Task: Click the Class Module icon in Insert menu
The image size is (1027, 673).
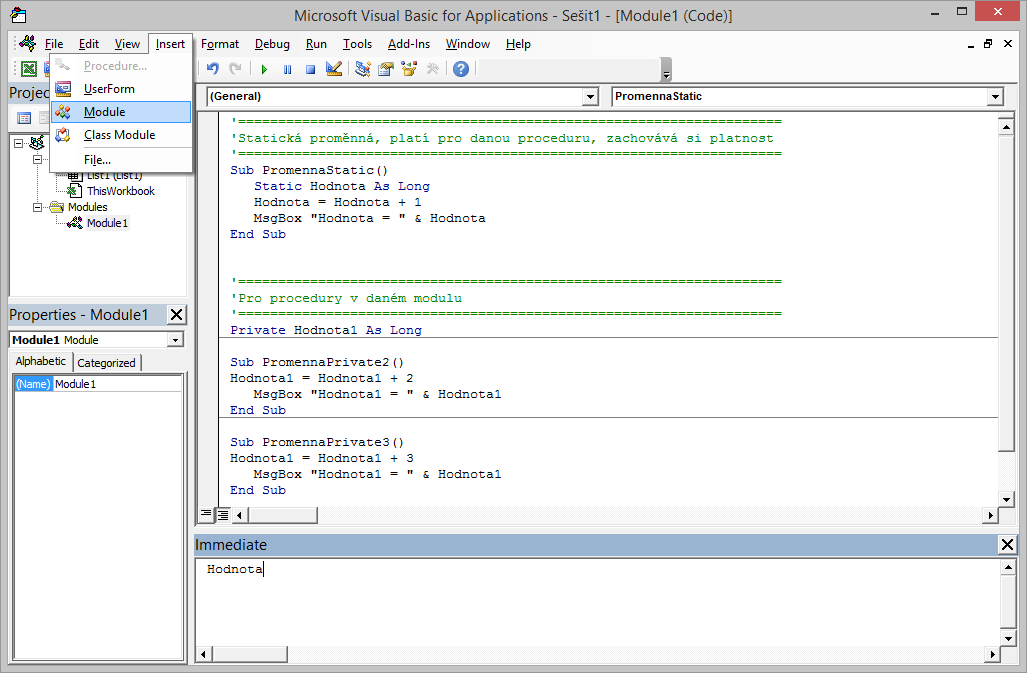Action: (x=63, y=135)
